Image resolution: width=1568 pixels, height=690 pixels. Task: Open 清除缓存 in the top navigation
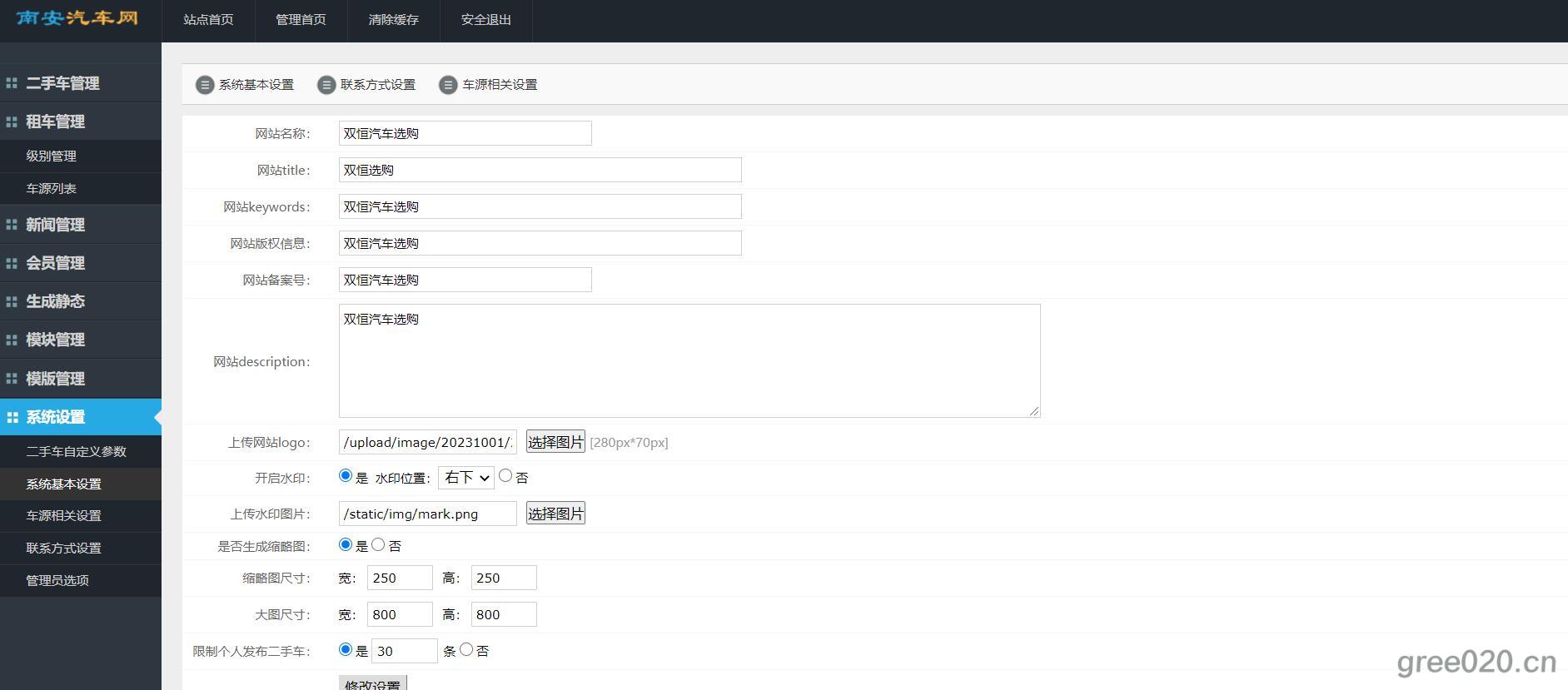tap(393, 20)
